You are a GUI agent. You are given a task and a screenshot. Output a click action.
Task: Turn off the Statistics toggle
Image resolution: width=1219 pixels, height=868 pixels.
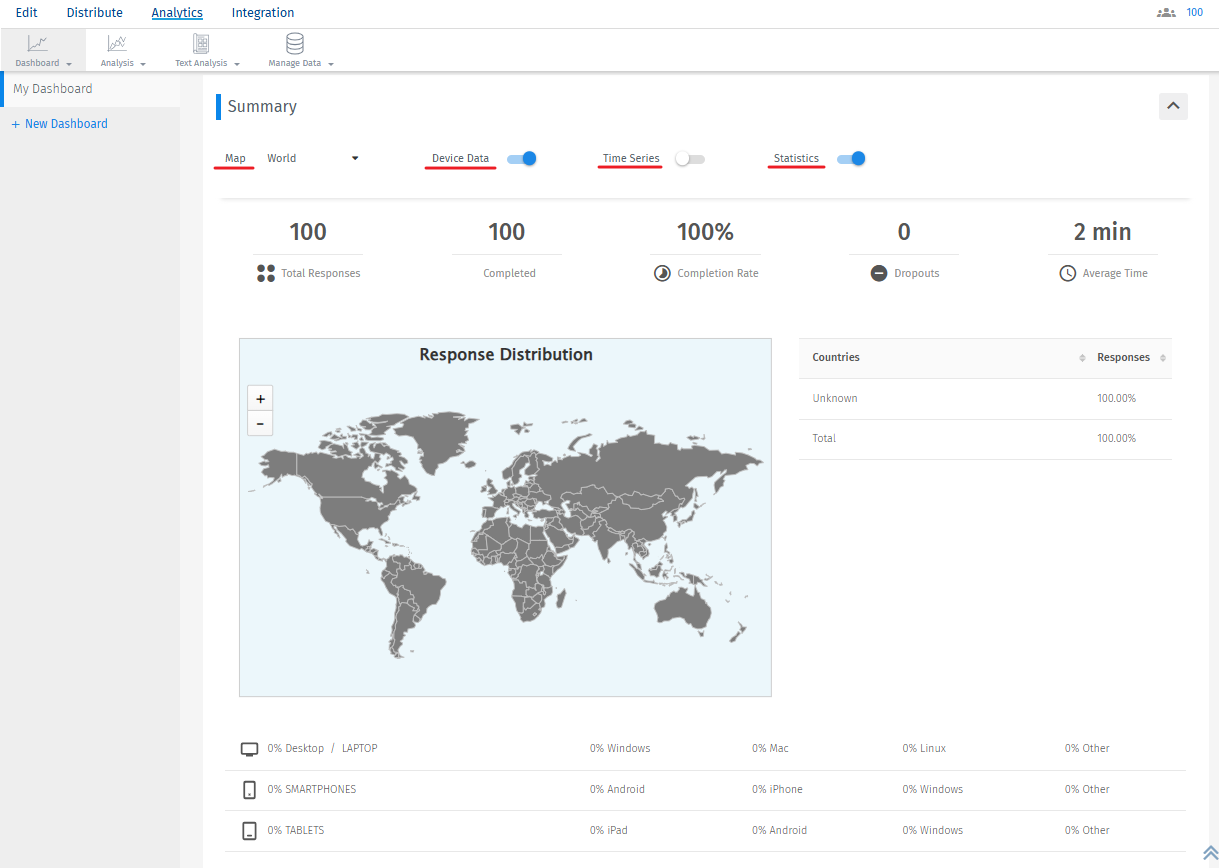pyautogui.click(x=851, y=158)
